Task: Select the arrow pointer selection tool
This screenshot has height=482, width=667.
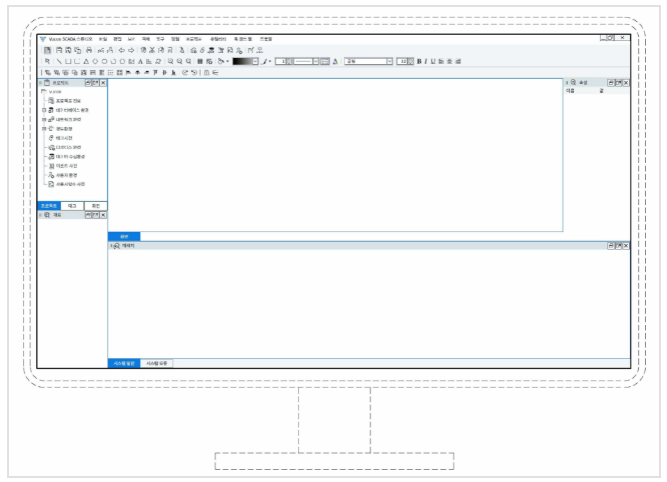Action: 45,61
